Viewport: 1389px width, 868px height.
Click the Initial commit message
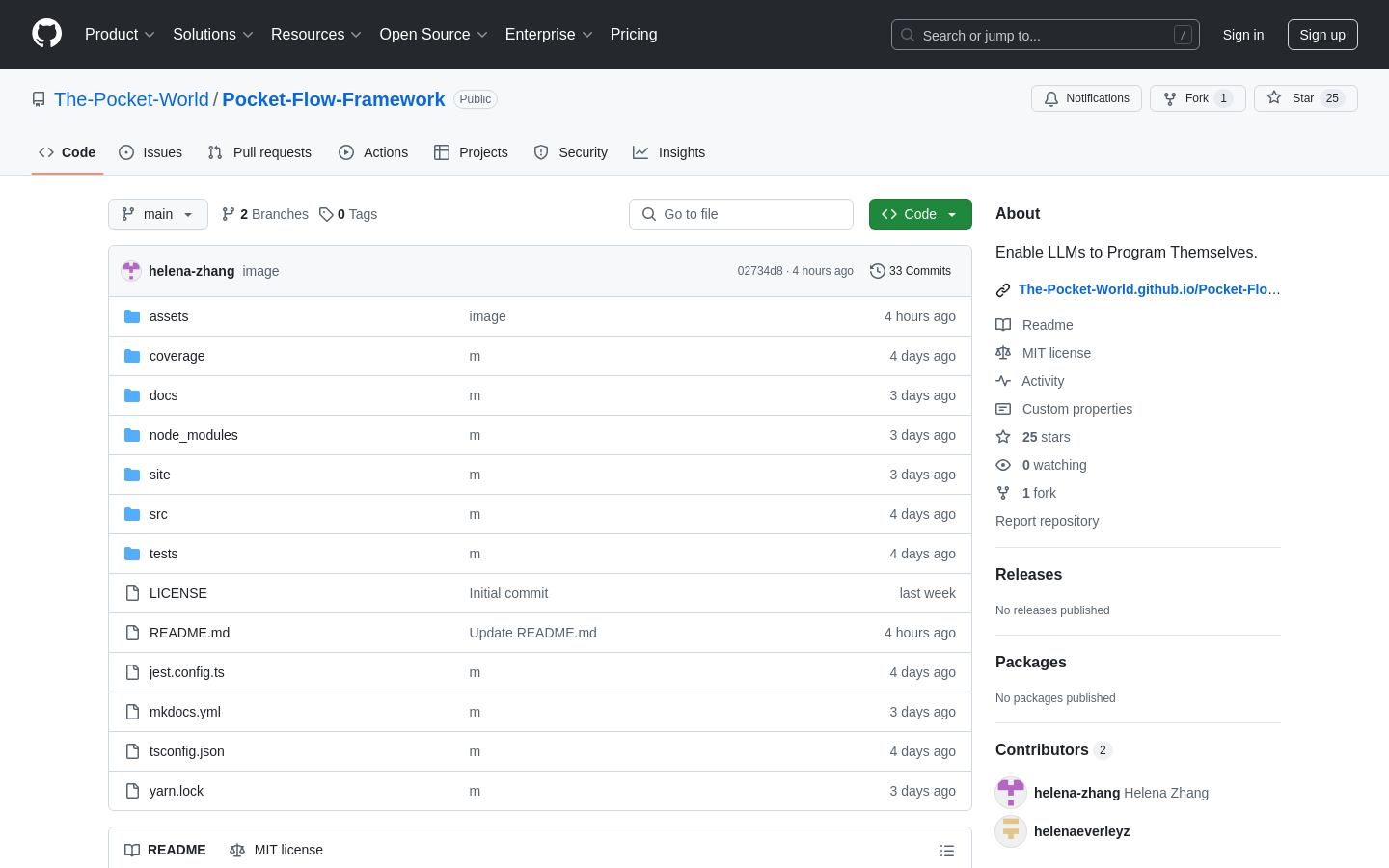508,593
